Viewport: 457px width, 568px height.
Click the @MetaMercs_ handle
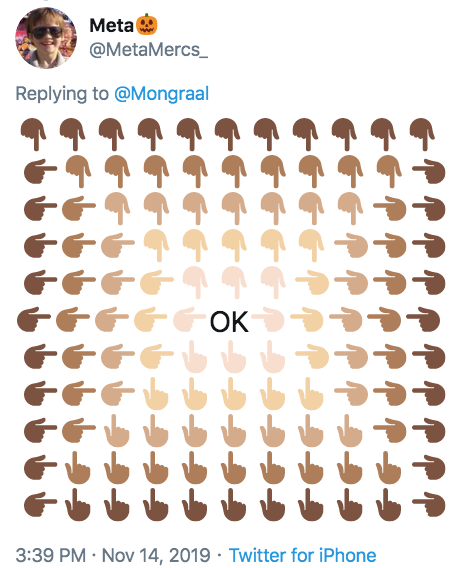(148, 50)
